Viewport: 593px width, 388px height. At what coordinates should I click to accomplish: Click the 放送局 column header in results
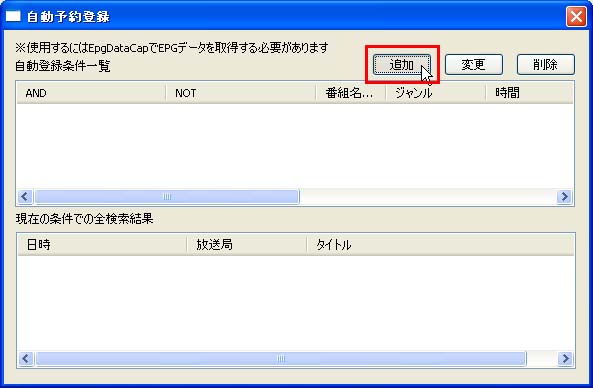coord(247,245)
